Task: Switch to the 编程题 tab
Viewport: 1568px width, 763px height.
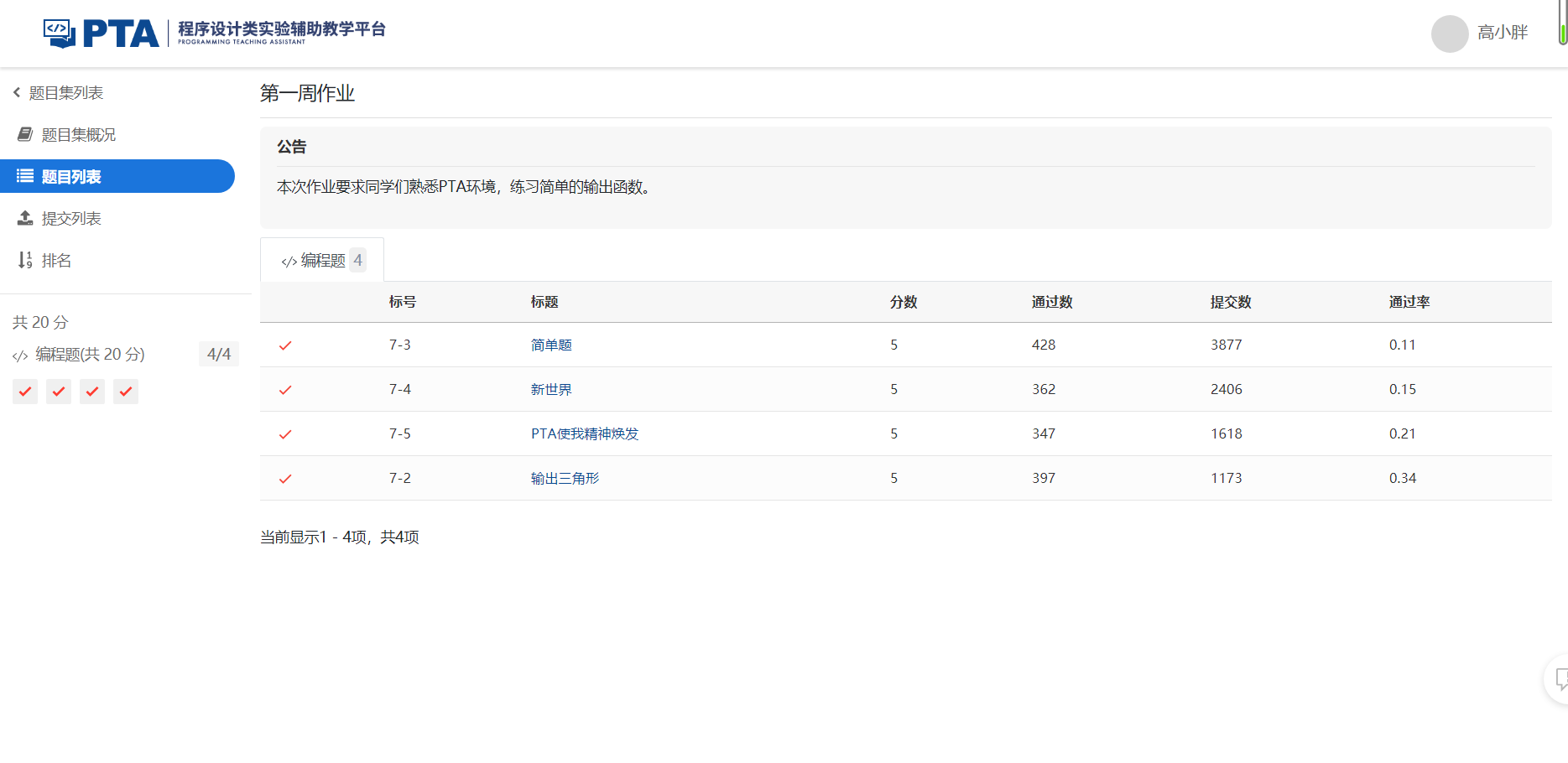Action: point(322,261)
